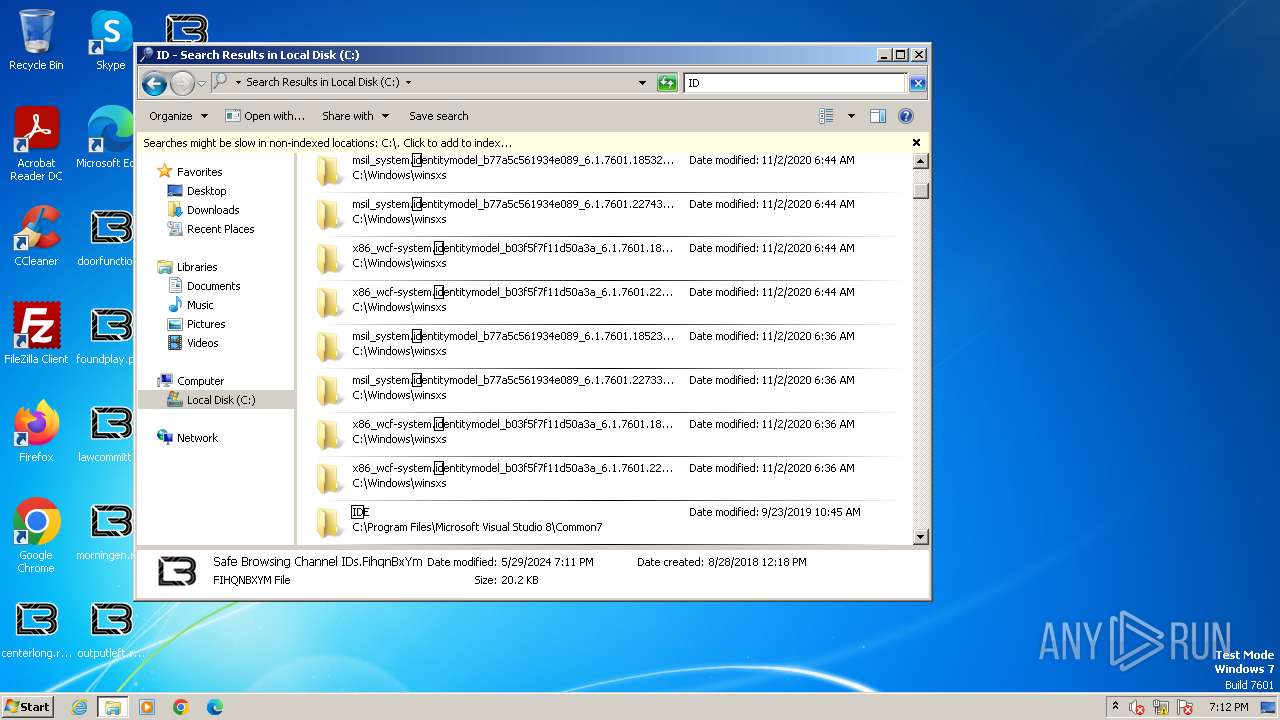Select Network in navigation pane

pyautogui.click(x=197, y=438)
